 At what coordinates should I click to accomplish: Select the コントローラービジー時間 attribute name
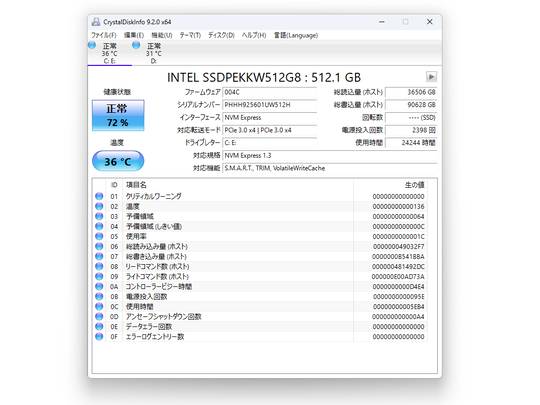[159, 286]
